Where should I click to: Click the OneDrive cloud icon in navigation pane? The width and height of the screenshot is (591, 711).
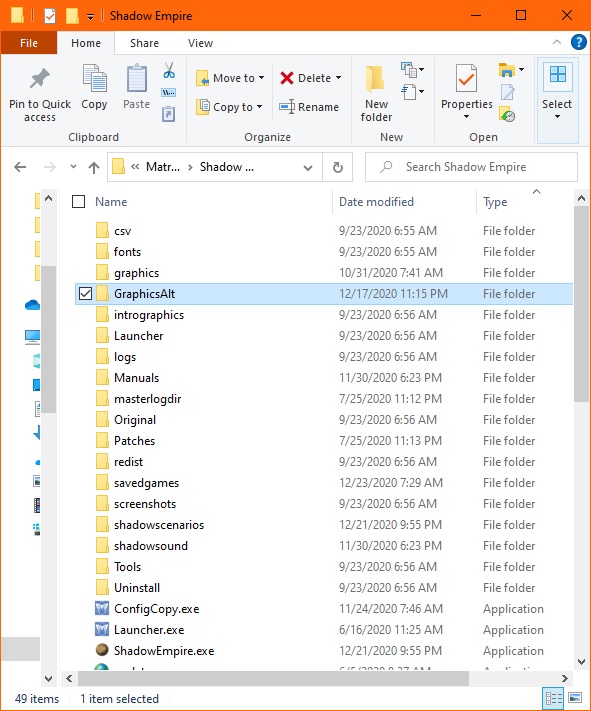(33, 305)
